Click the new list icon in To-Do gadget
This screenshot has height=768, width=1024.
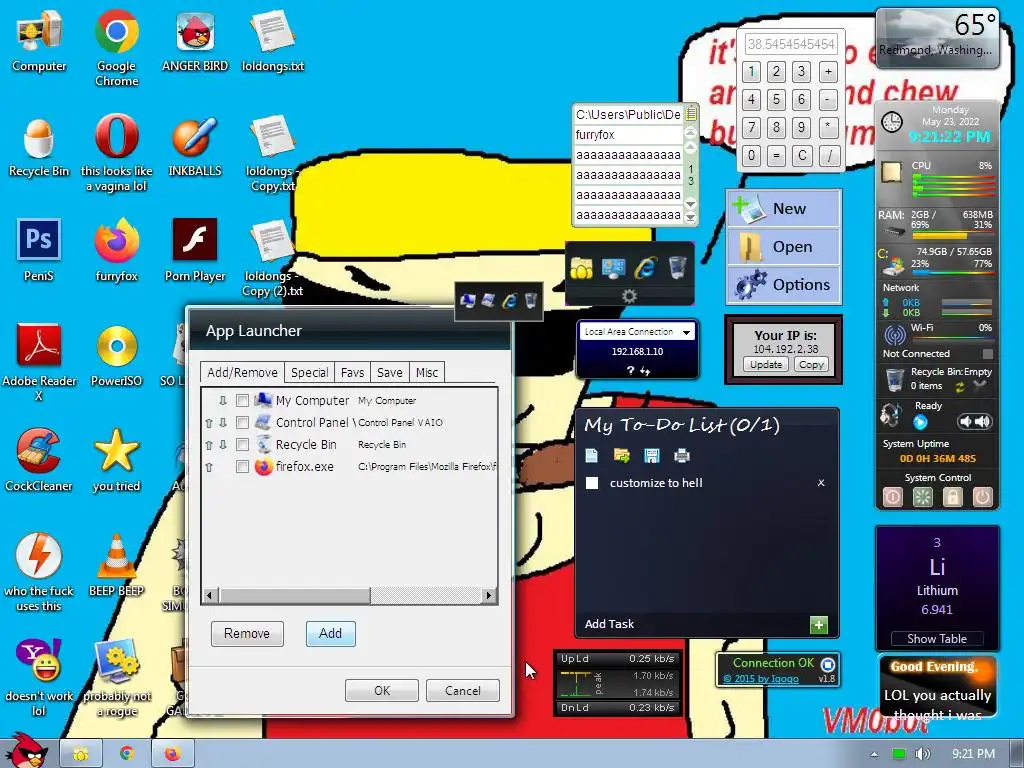[x=592, y=455]
